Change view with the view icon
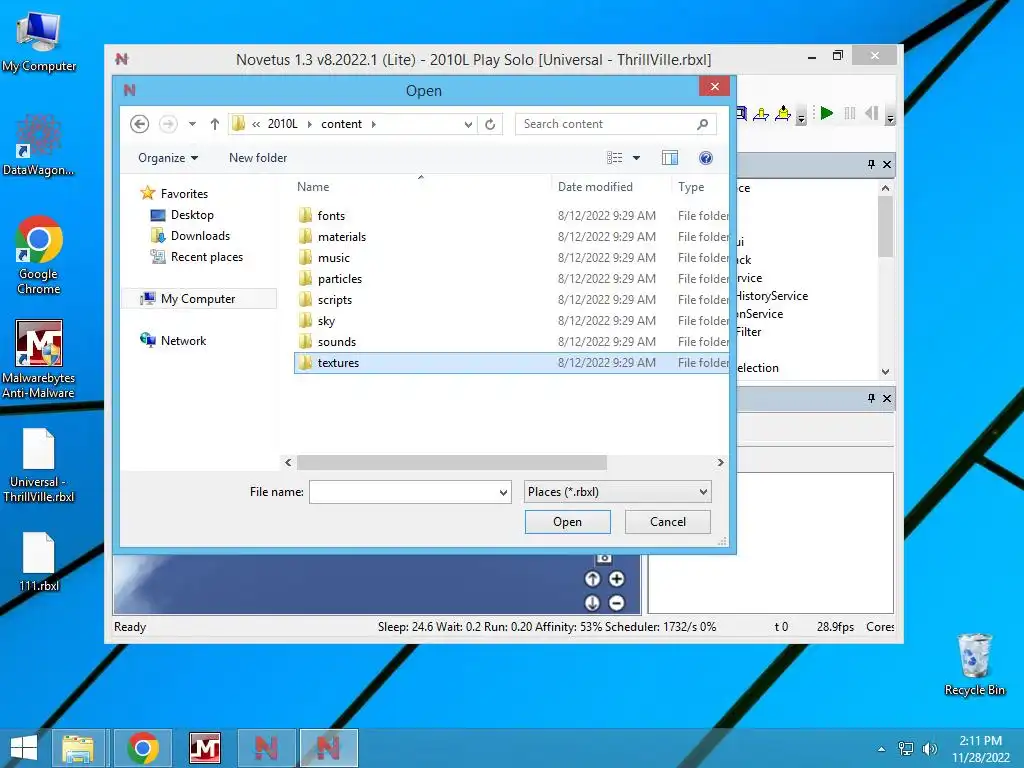 click(x=615, y=158)
